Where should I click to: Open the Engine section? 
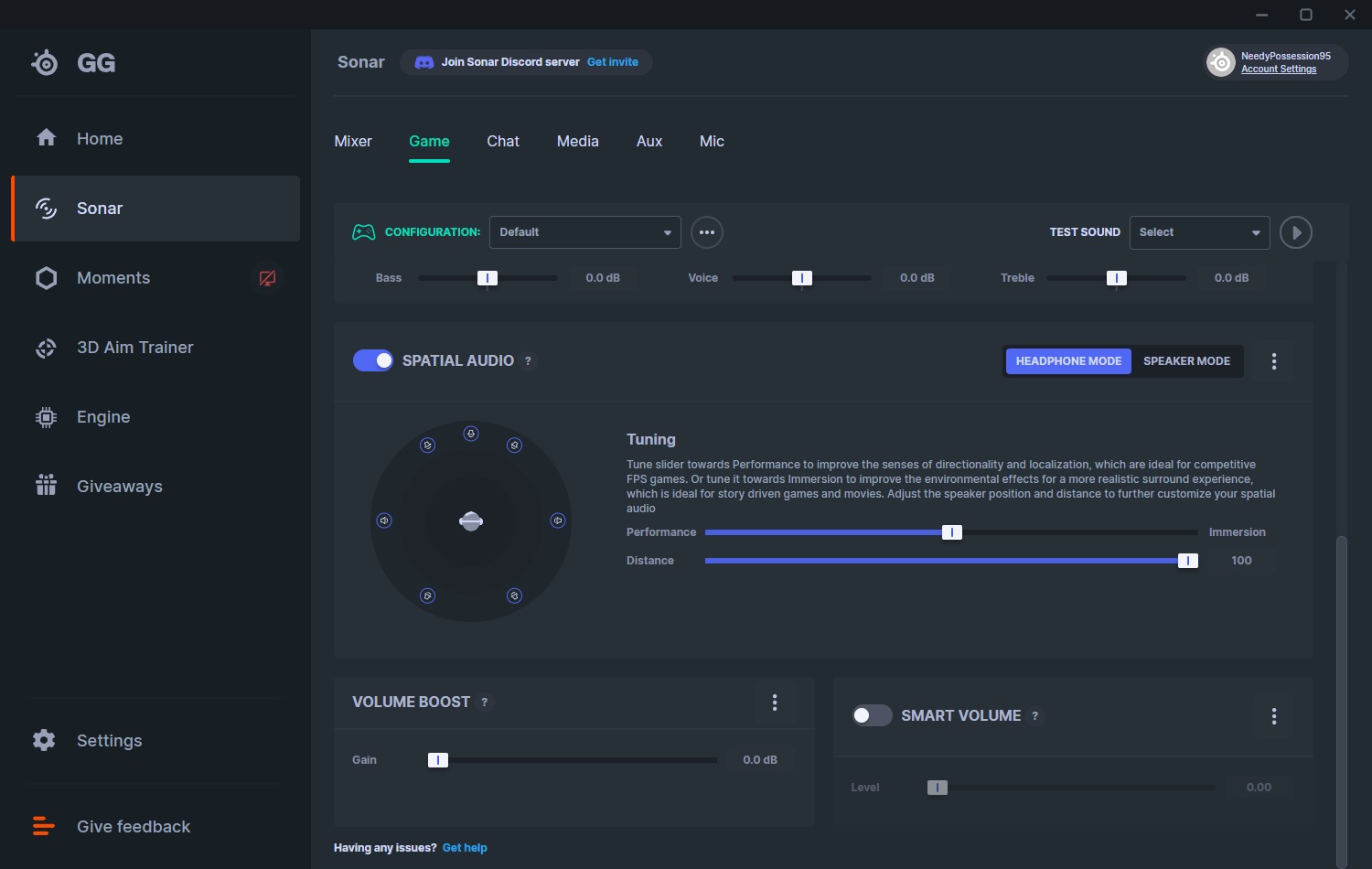155,416
